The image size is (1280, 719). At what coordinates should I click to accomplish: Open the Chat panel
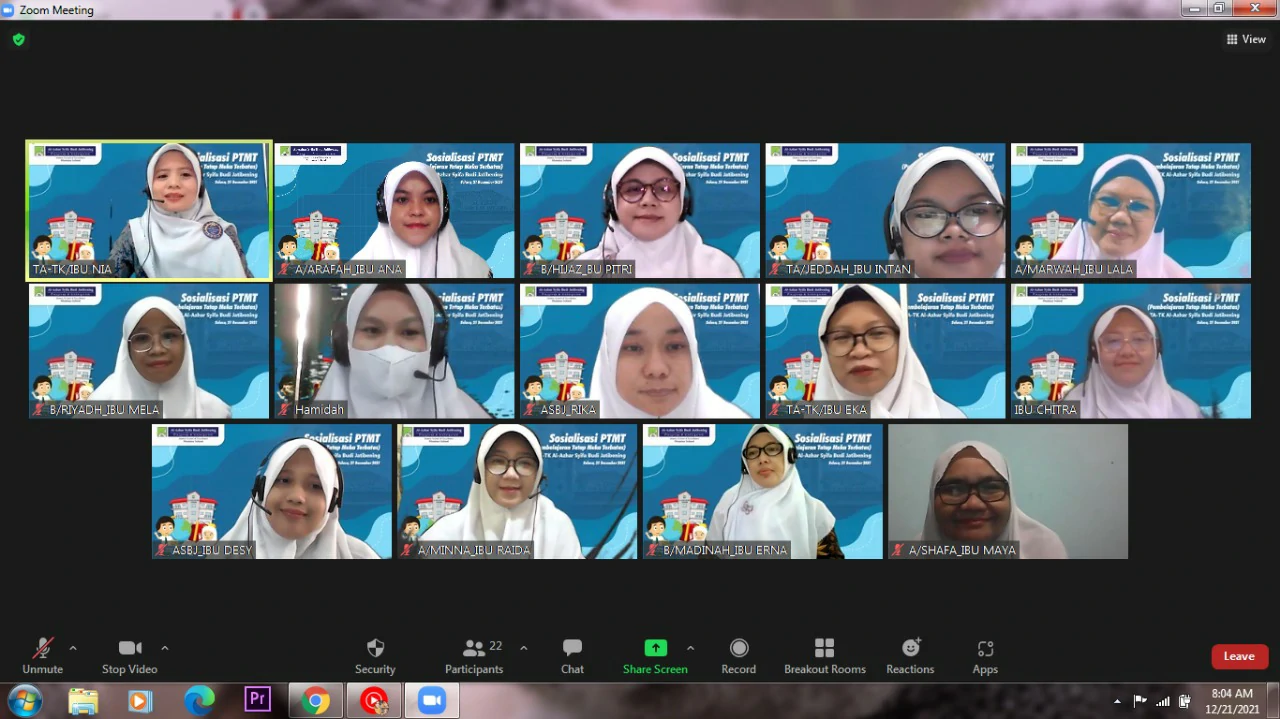click(572, 655)
